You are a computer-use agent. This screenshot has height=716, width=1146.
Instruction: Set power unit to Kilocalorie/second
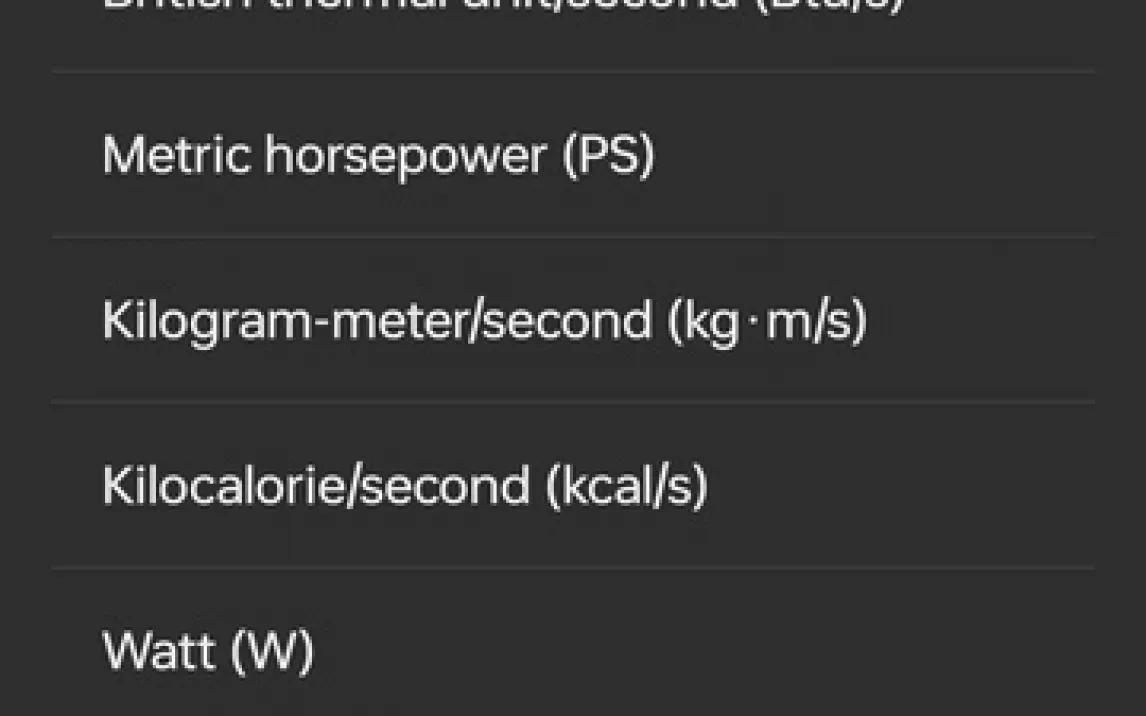[x=405, y=486]
